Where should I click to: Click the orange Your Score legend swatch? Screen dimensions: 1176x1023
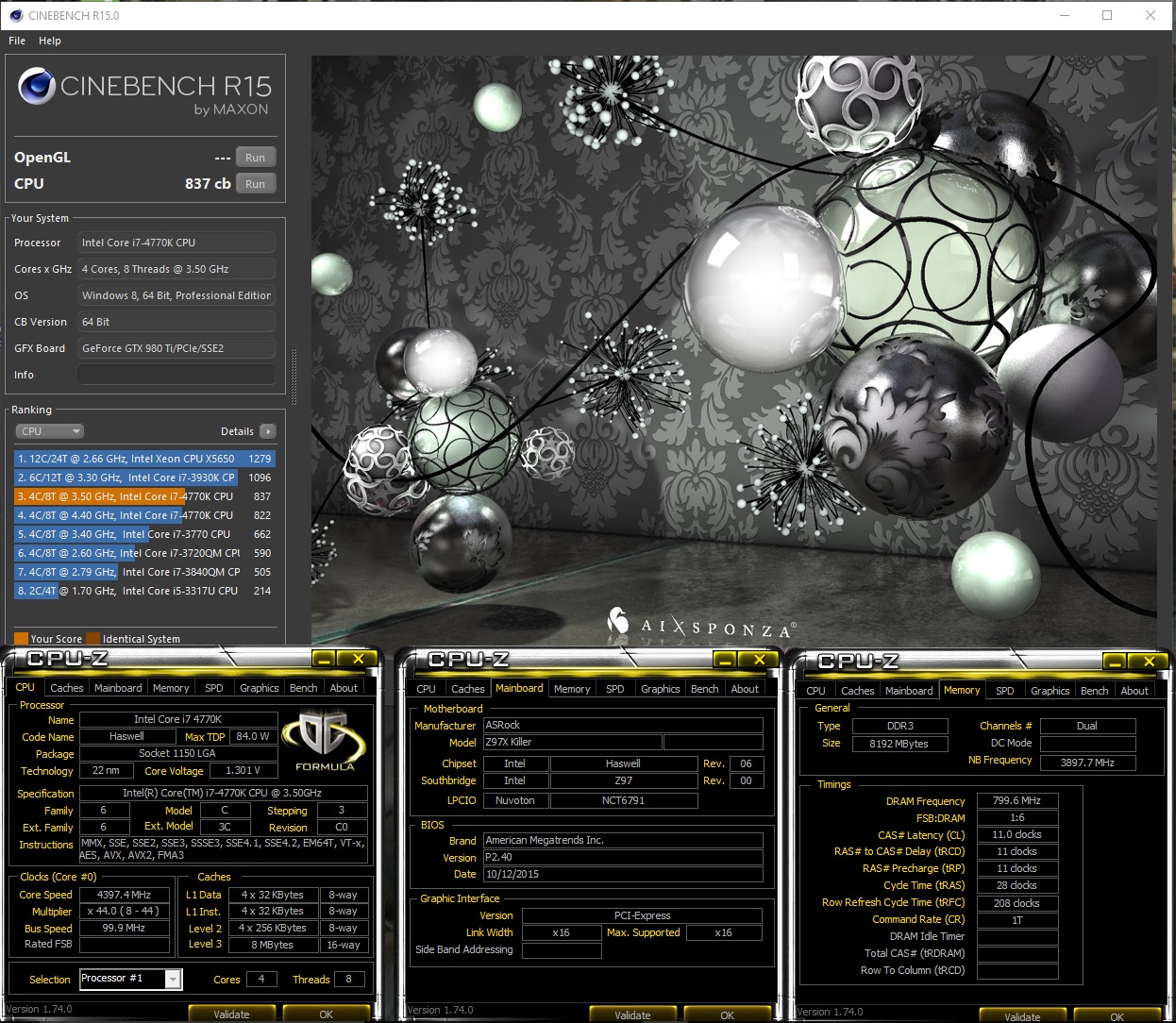21,639
